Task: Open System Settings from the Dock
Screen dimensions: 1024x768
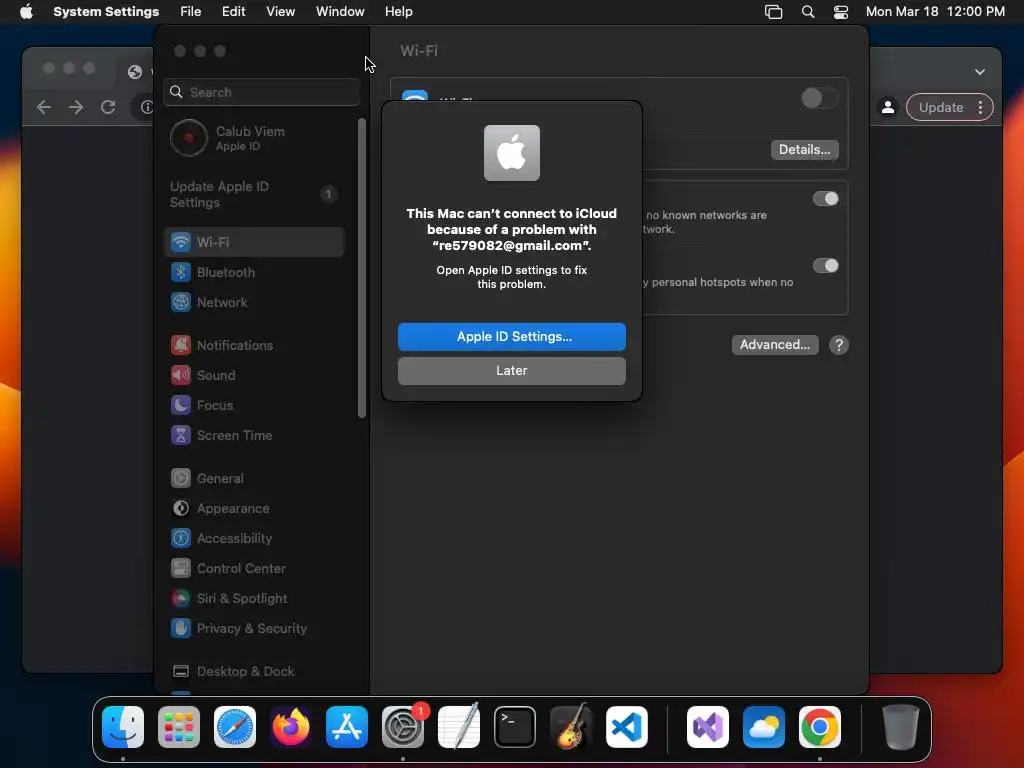Action: pyautogui.click(x=403, y=727)
